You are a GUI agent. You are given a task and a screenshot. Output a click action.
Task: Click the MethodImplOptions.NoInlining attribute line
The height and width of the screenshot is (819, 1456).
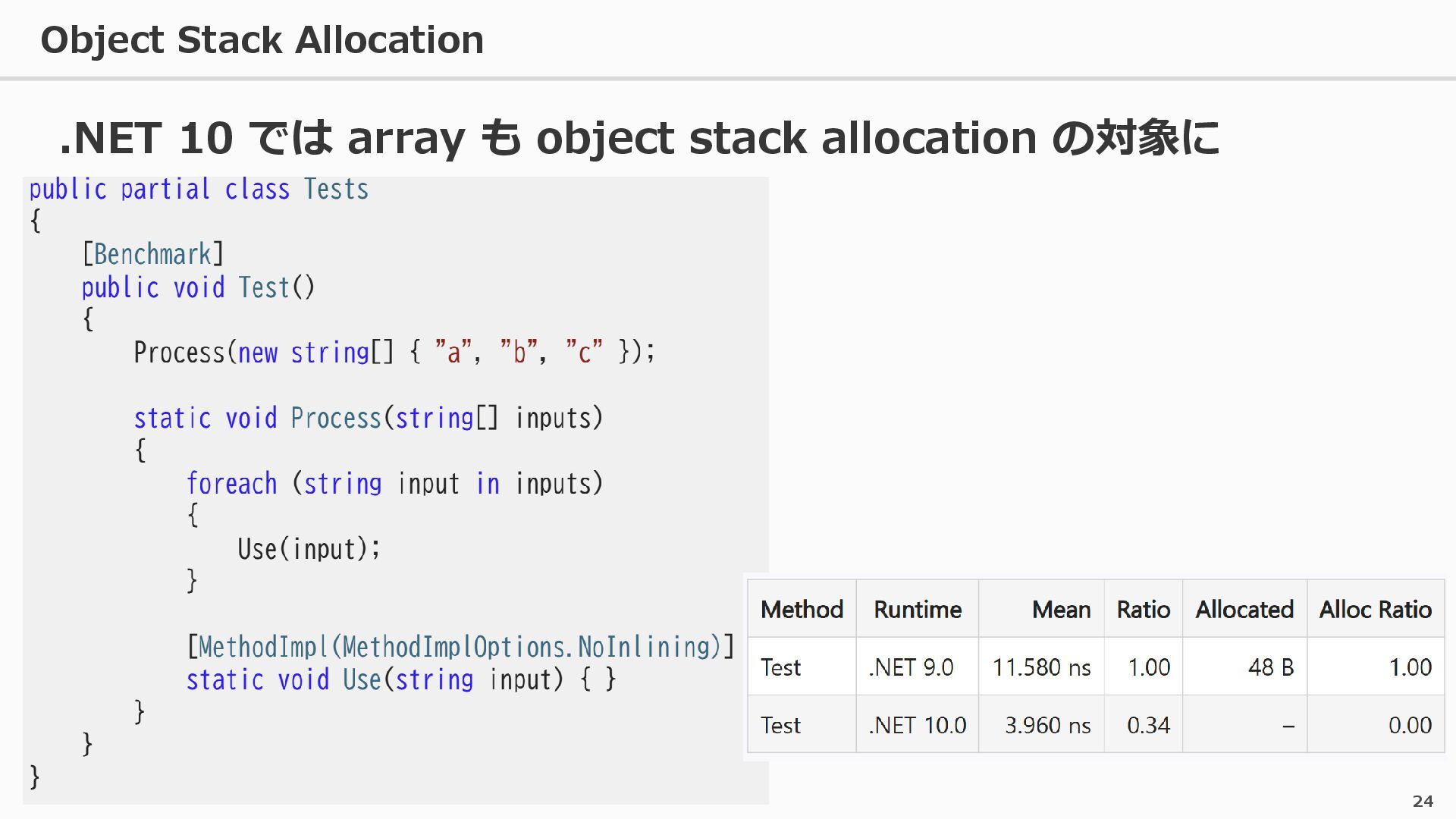[460, 647]
